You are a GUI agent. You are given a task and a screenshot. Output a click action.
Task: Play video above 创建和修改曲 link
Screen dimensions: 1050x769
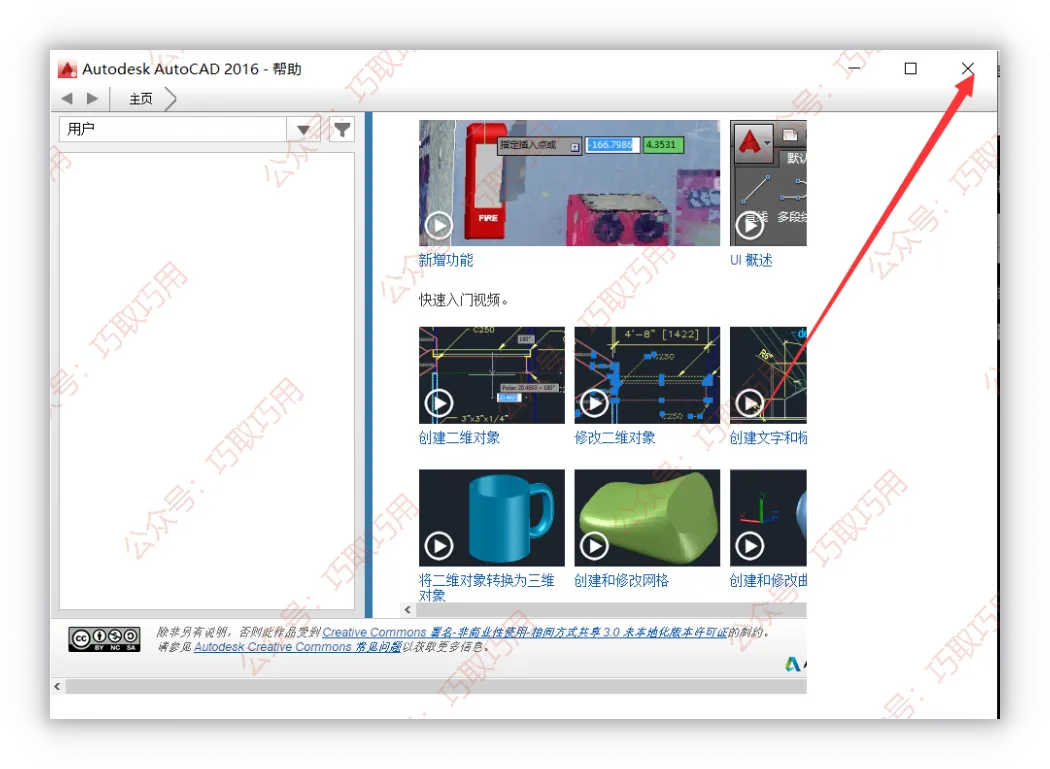768,518
